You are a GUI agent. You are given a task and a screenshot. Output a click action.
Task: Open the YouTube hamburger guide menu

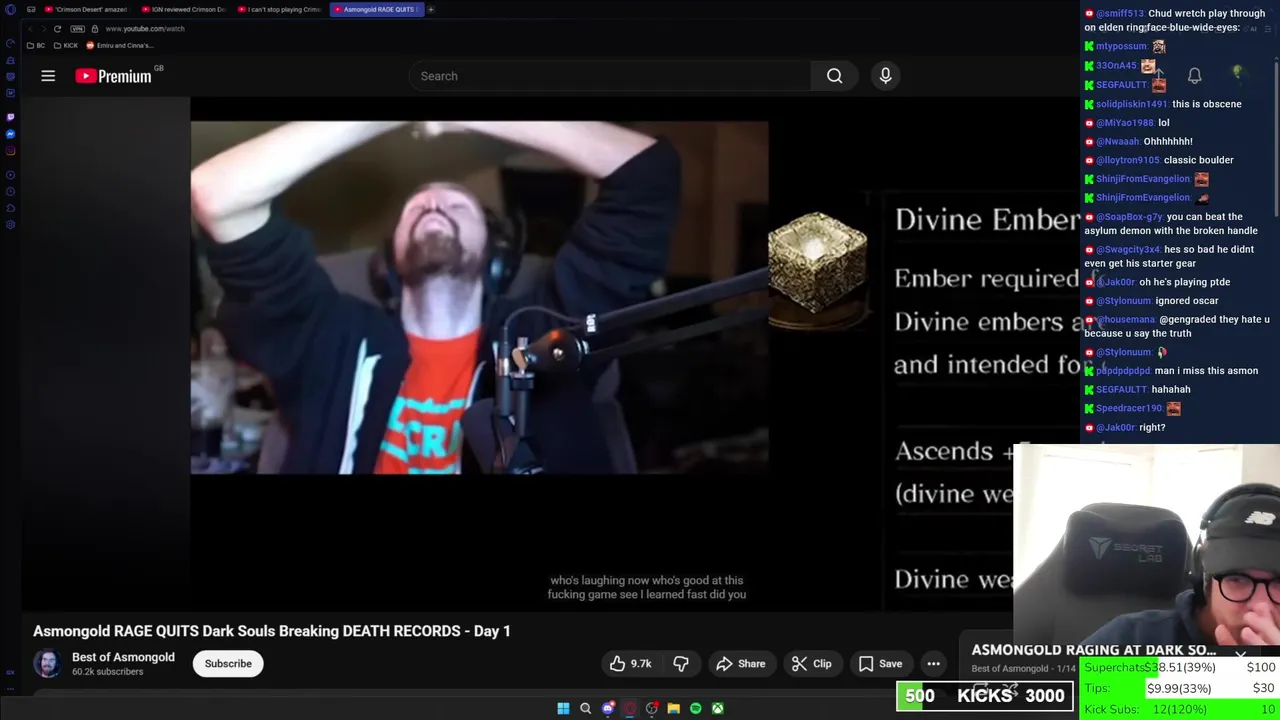pyautogui.click(x=48, y=76)
